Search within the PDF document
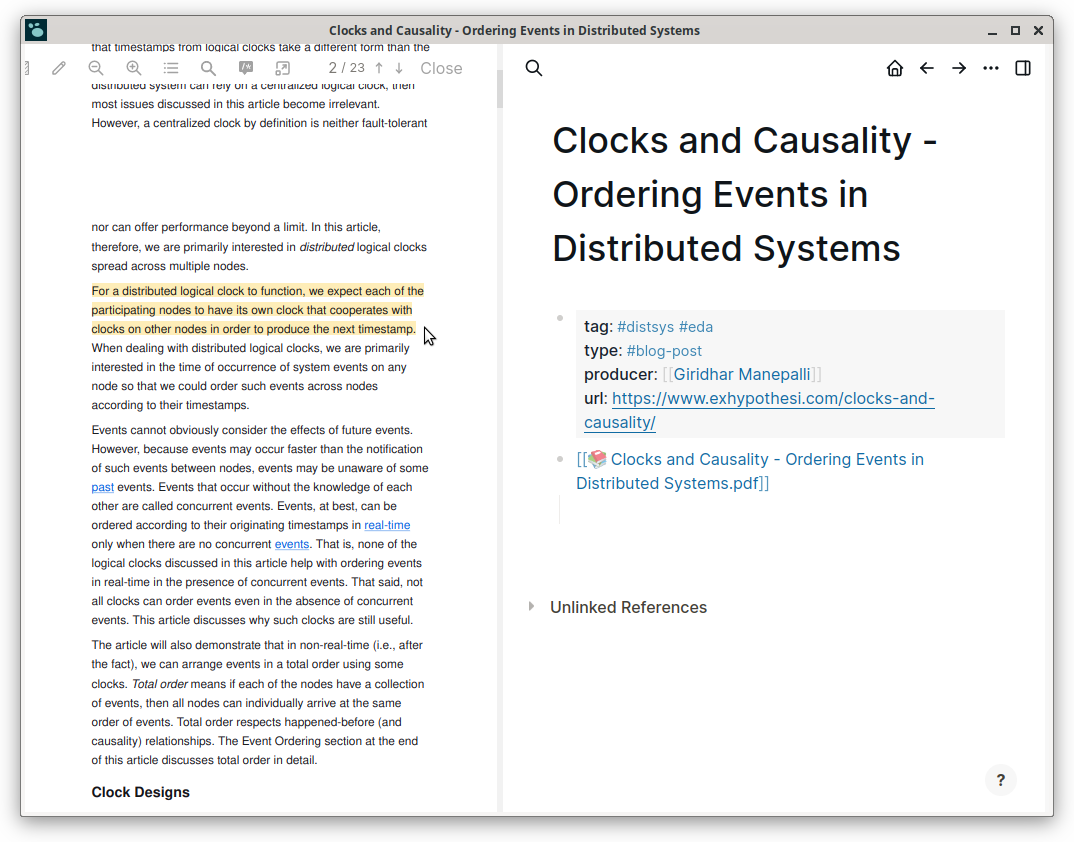This screenshot has width=1074, height=842. click(208, 68)
